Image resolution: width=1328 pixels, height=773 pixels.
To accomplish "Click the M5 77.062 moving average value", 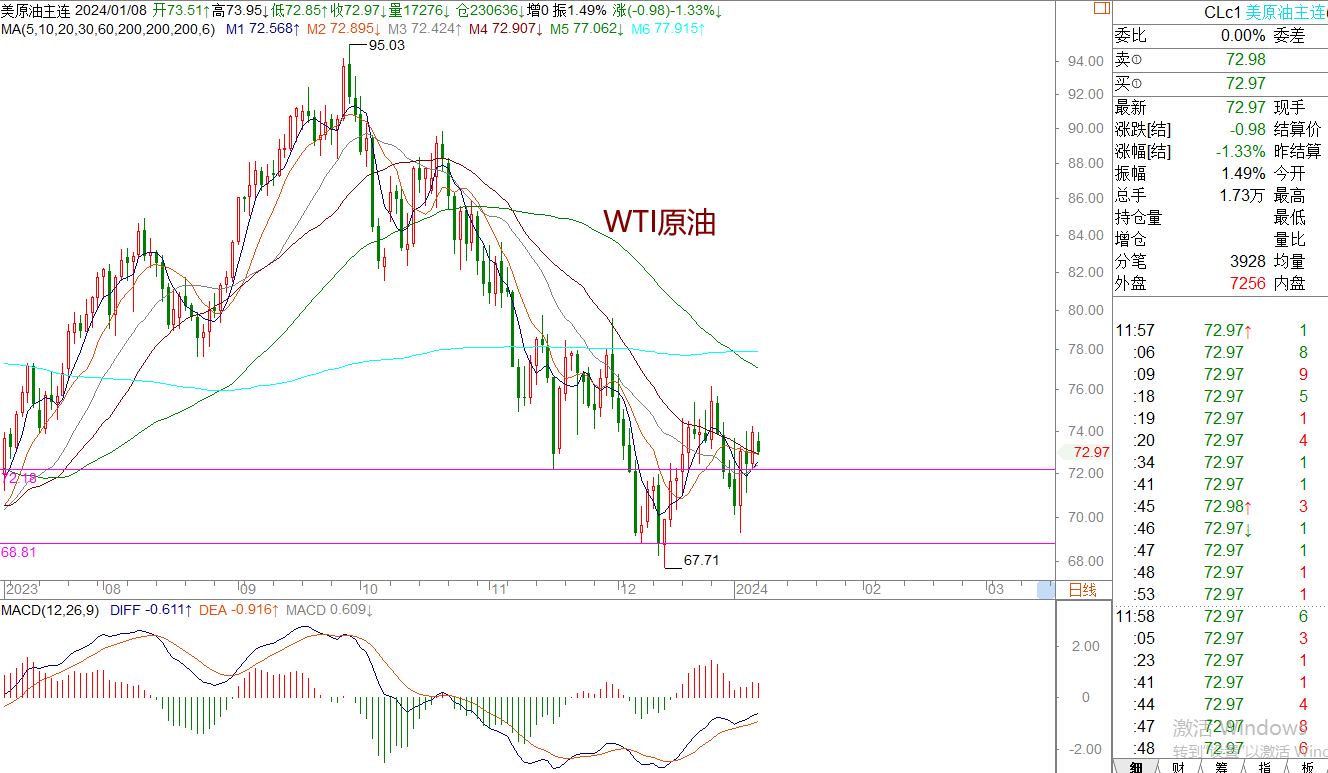I will tap(587, 29).
